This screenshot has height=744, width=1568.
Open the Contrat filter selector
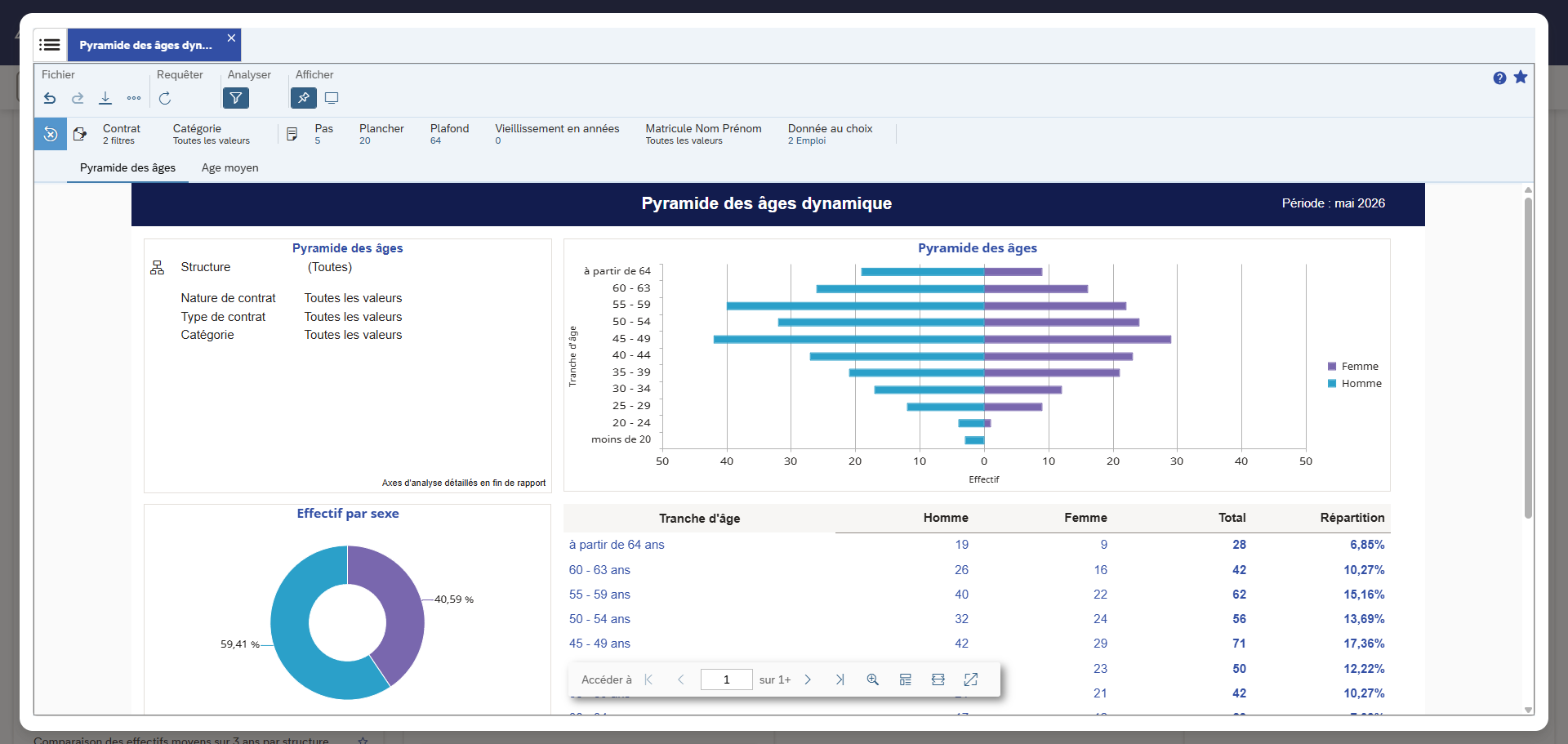[x=122, y=134]
